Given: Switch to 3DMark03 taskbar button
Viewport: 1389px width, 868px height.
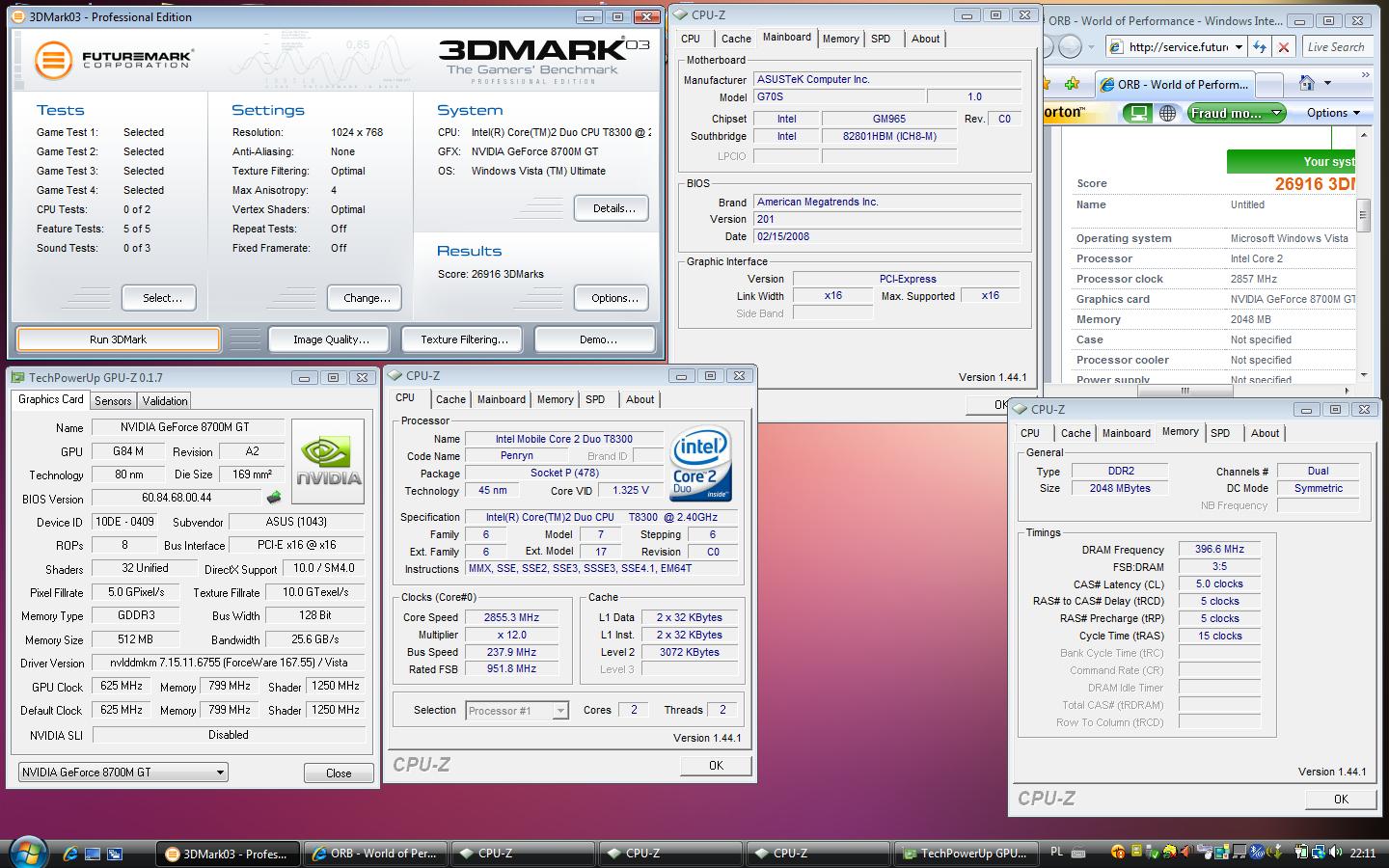Looking at the screenshot, I should click(229, 854).
